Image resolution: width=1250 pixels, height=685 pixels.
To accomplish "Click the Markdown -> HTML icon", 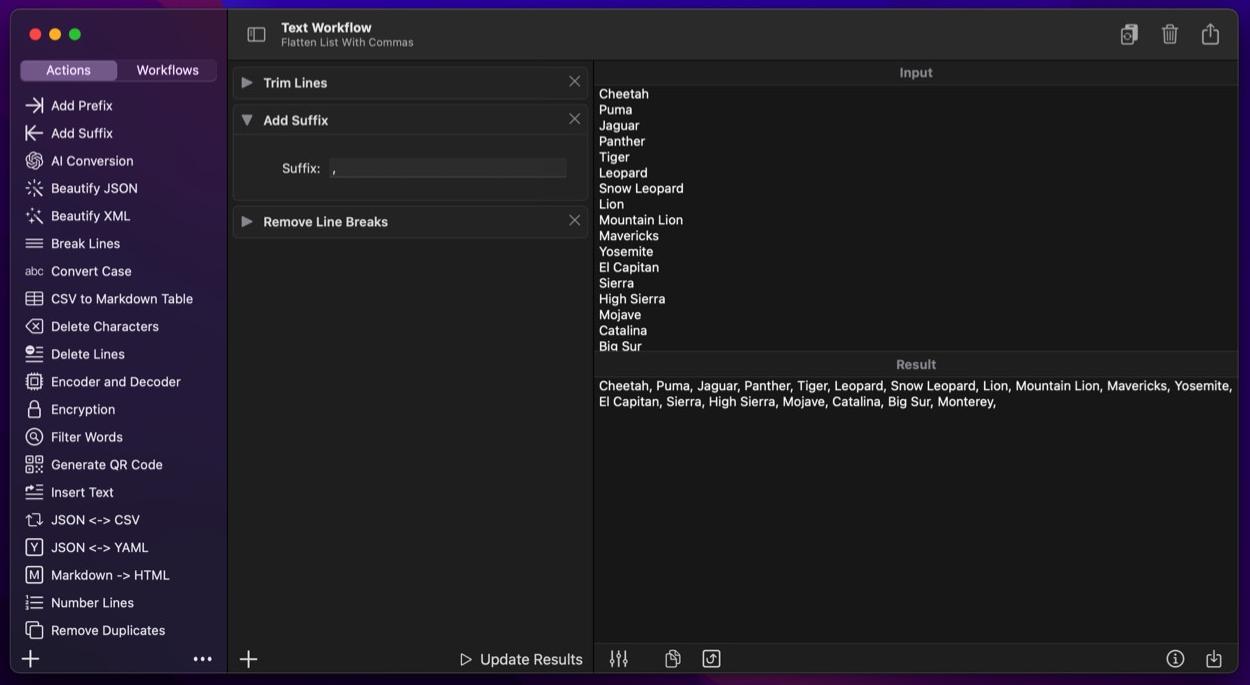I will point(34,575).
